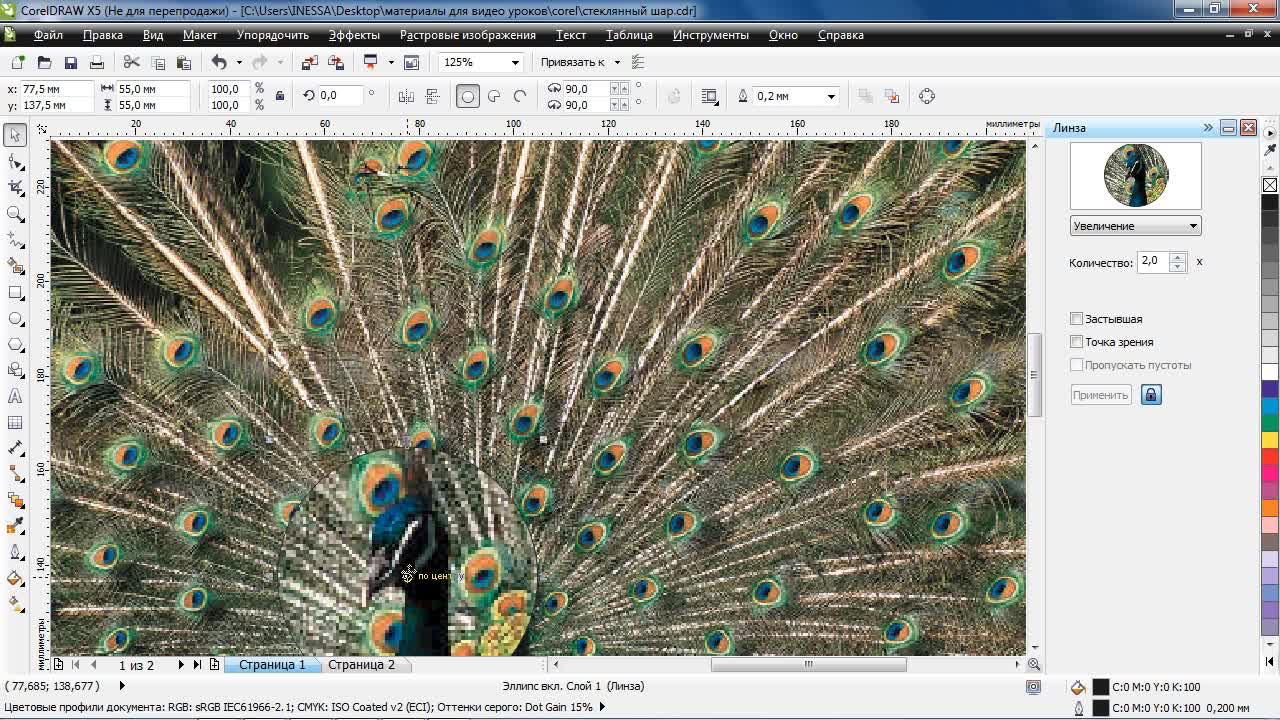Select the Polygon tool
The width and height of the screenshot is (1280, 720).
click(x=15, y=344)
